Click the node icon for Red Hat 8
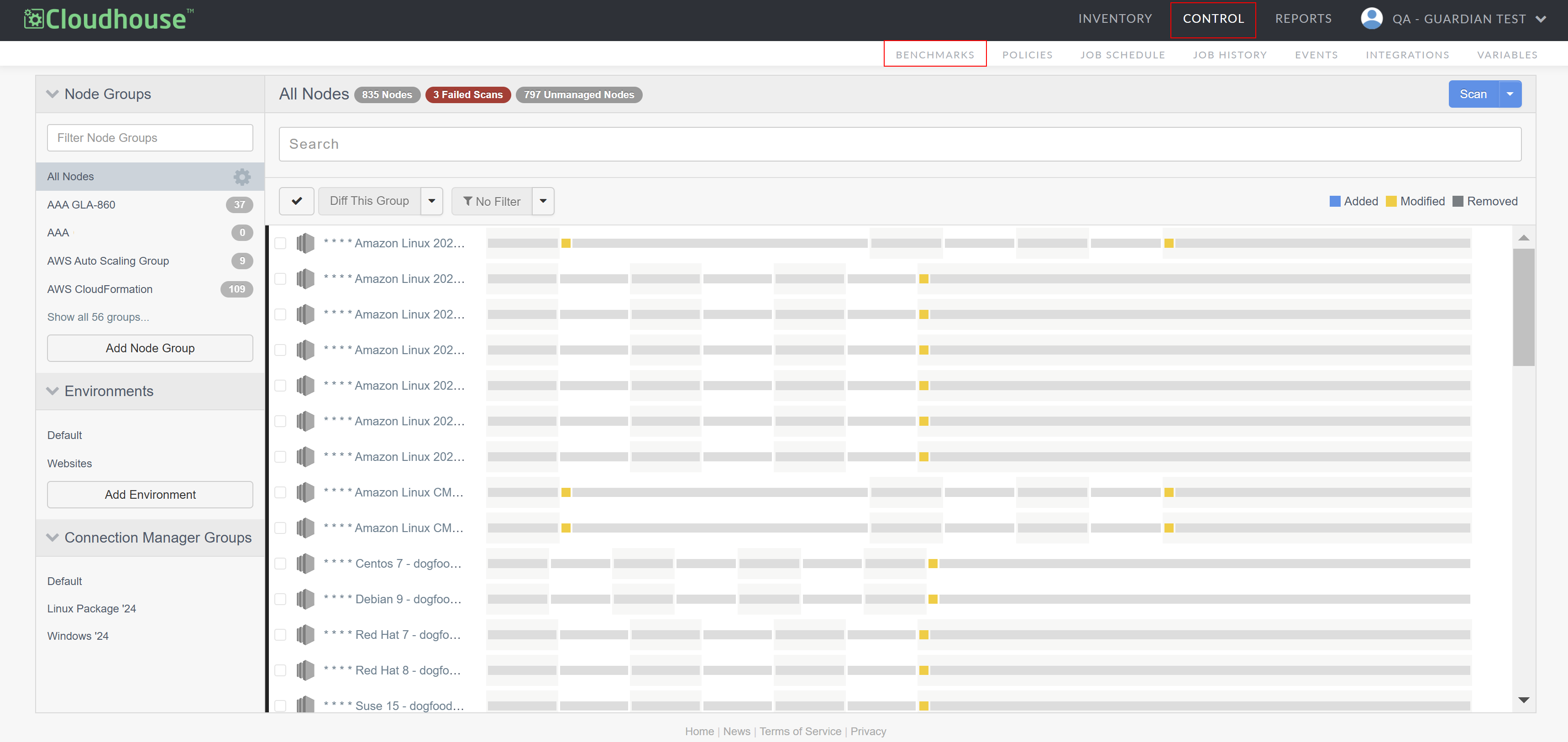Image resolution: width=1568 pixels, height=742 pixels. coord(305,670)
